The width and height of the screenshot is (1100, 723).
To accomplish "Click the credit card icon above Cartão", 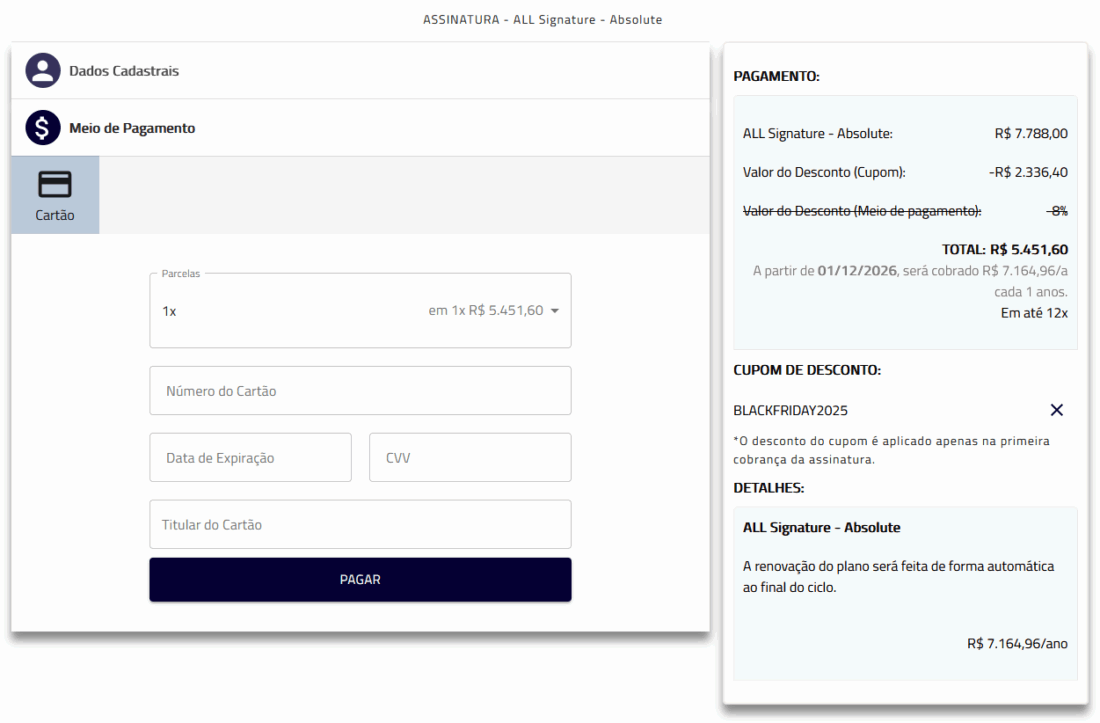I will [x=55, y=185].
